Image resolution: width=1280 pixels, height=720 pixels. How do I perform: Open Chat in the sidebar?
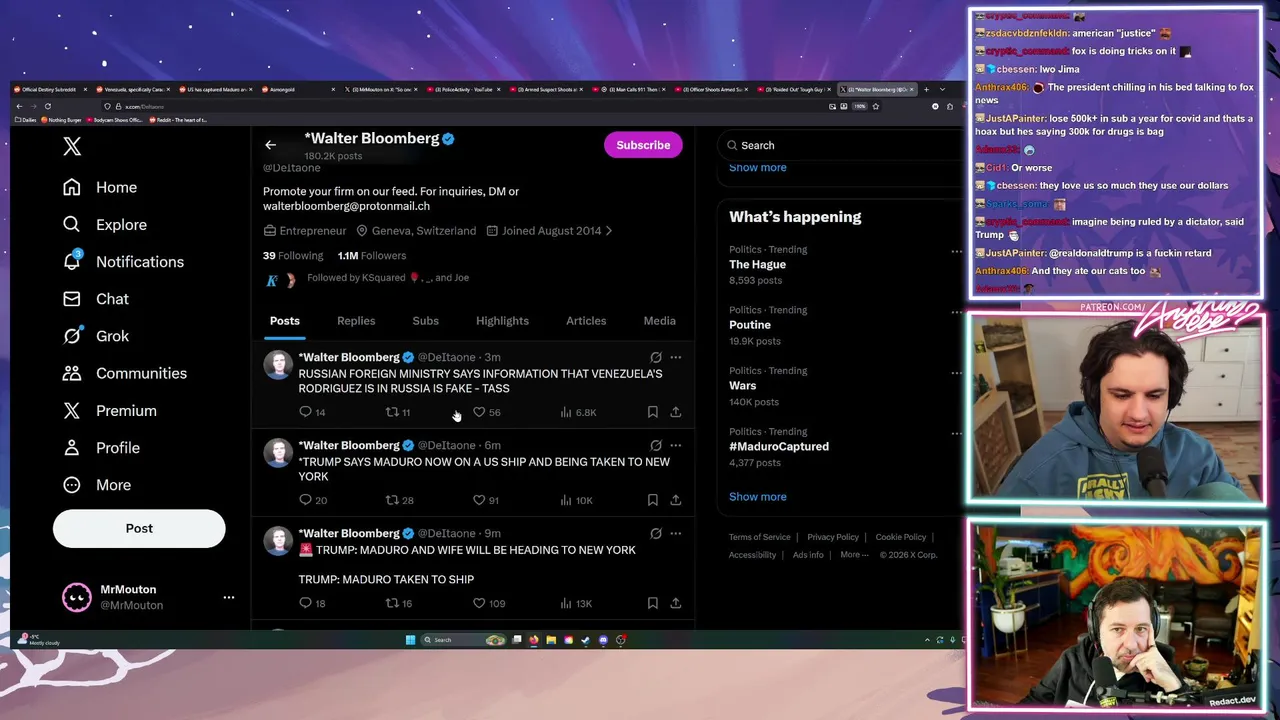[96, 299]
